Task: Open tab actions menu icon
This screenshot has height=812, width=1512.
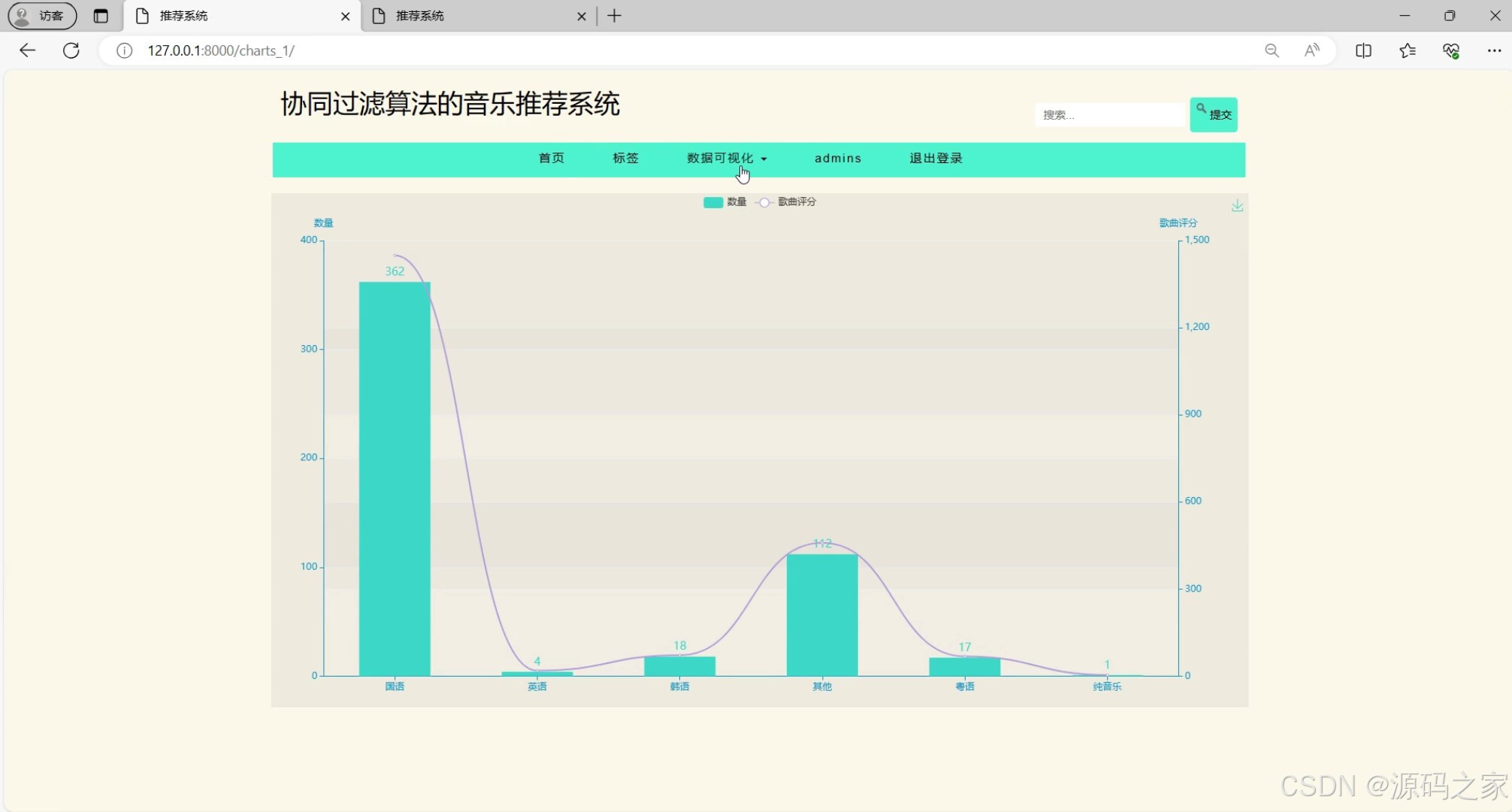Action: [101, 16]
